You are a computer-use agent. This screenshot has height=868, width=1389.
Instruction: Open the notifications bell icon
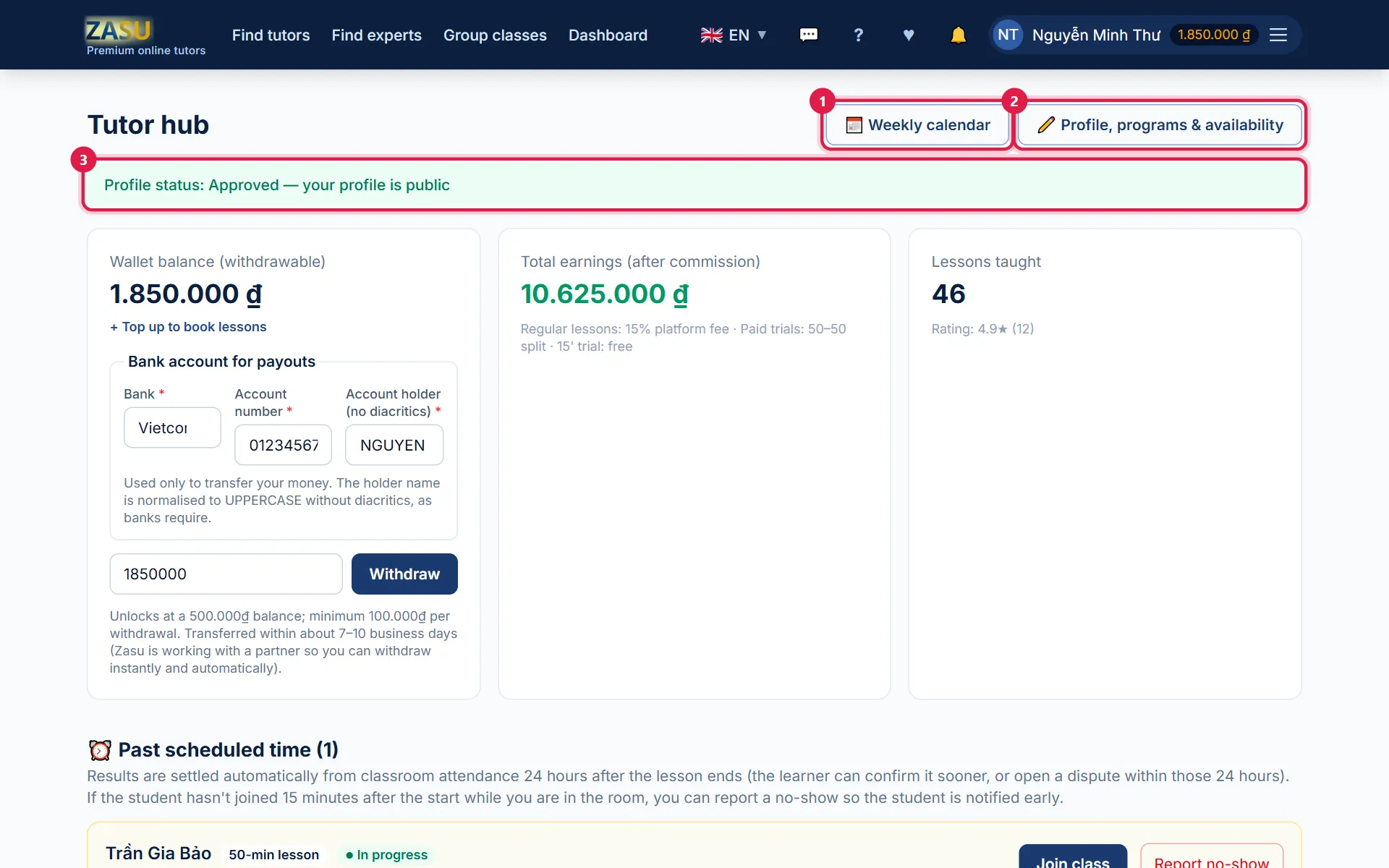coord(958,35)
